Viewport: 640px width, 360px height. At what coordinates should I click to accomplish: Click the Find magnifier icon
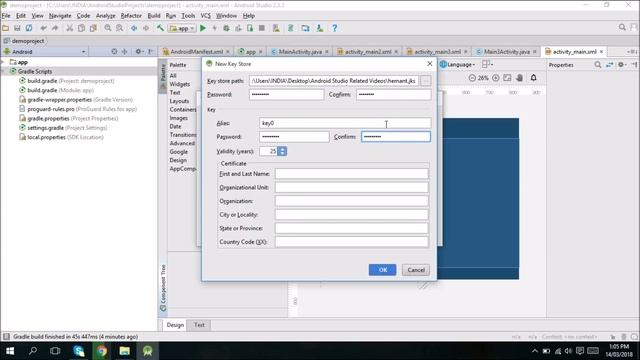coord(108,28)
